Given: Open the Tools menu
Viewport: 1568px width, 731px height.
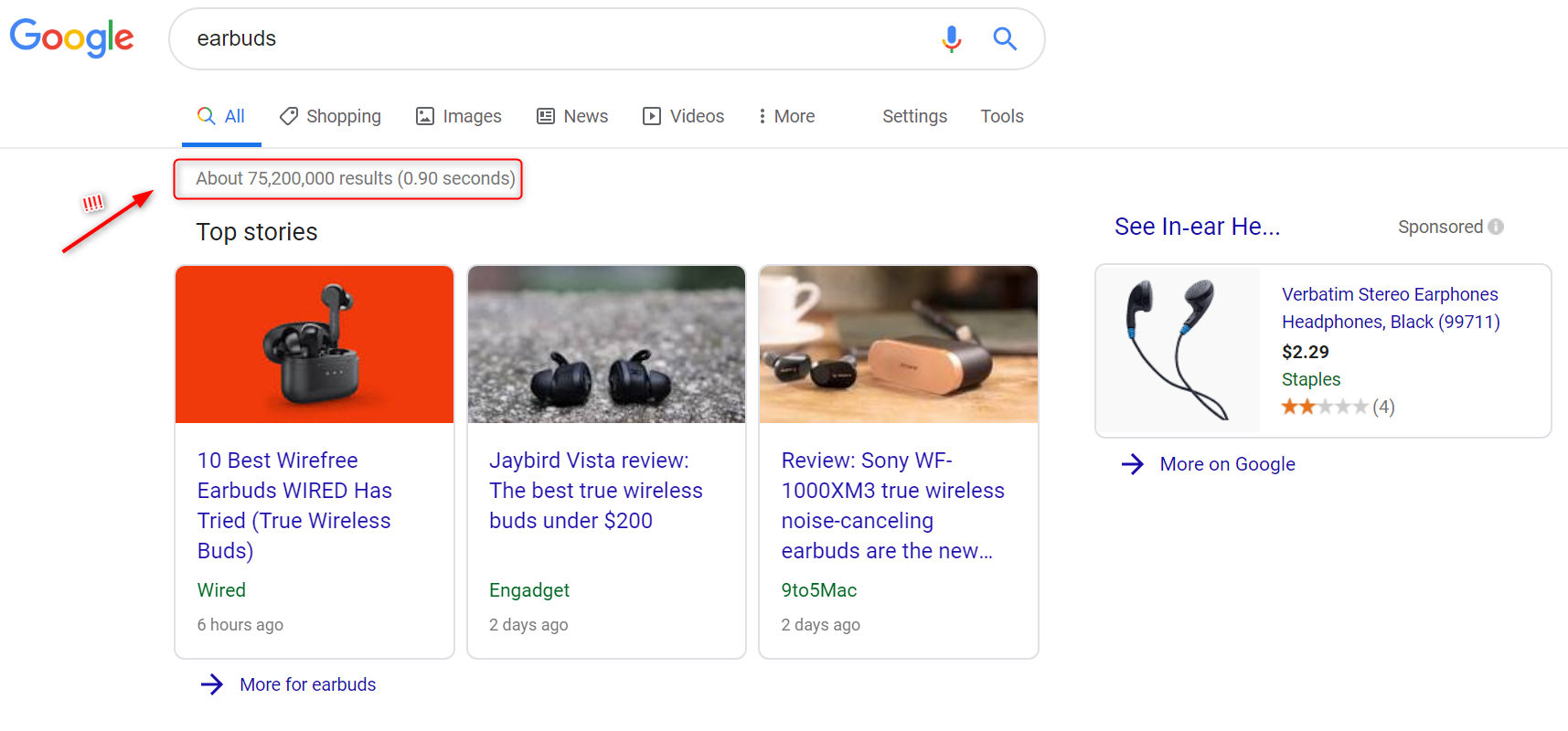Looking at the screenshot, I should (x=1002, y=116).
